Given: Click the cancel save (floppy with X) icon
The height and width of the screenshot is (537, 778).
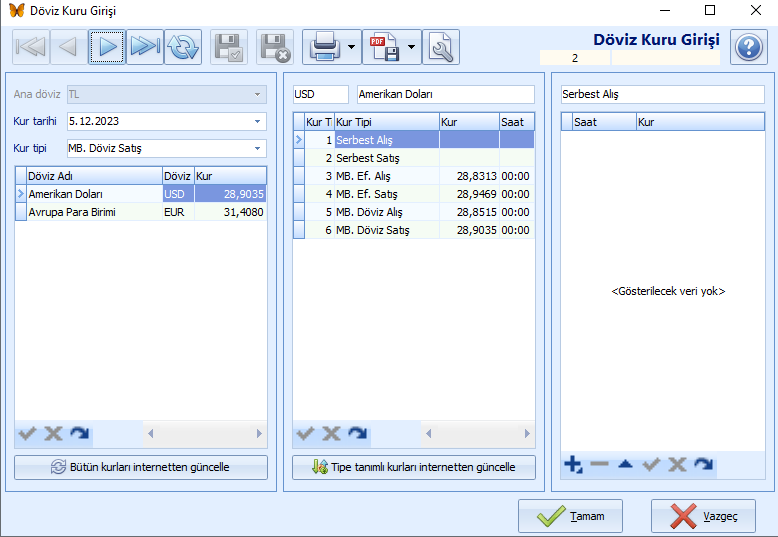Looking at the screenshot, I should click(275, 47).
